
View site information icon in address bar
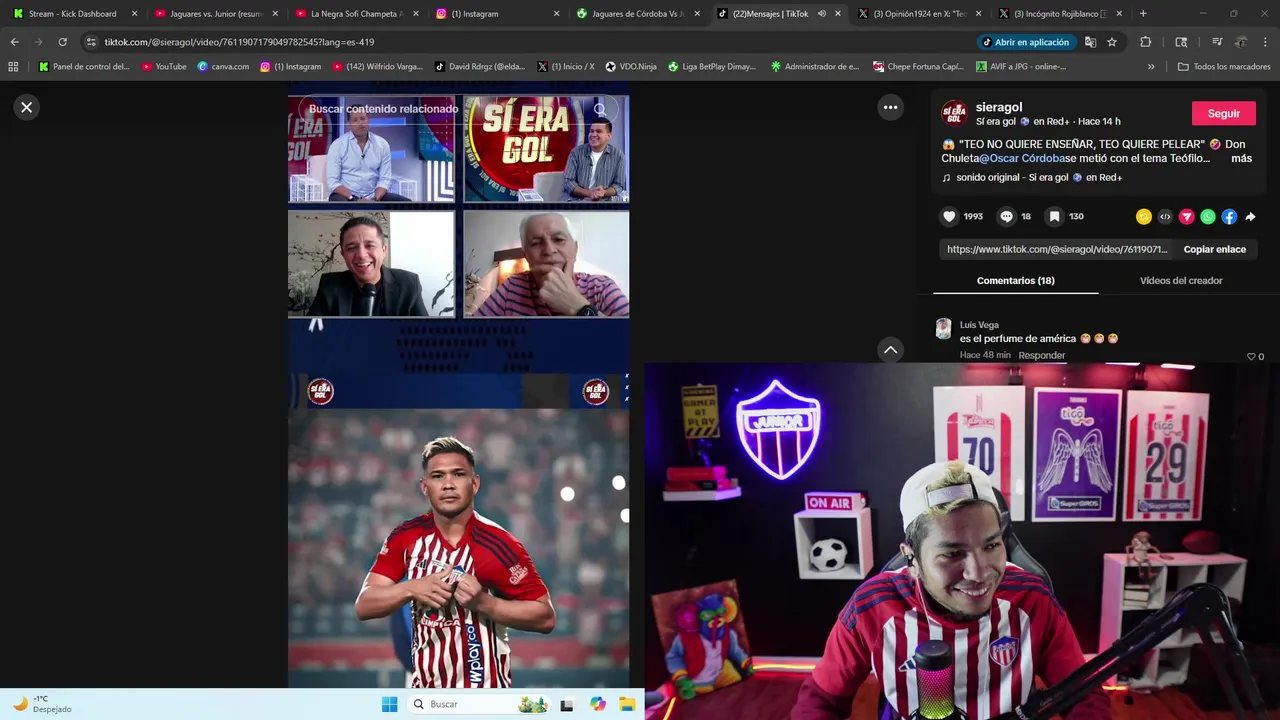tap(91, 42)
